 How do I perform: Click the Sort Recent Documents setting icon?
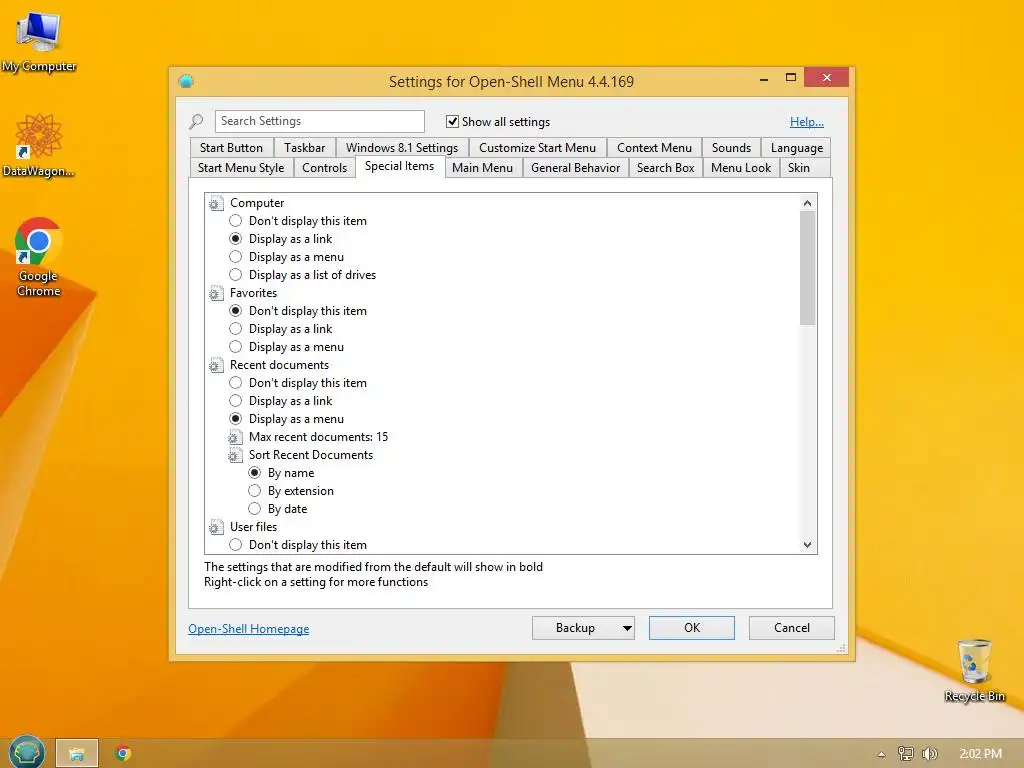click(x=234, y=455)
